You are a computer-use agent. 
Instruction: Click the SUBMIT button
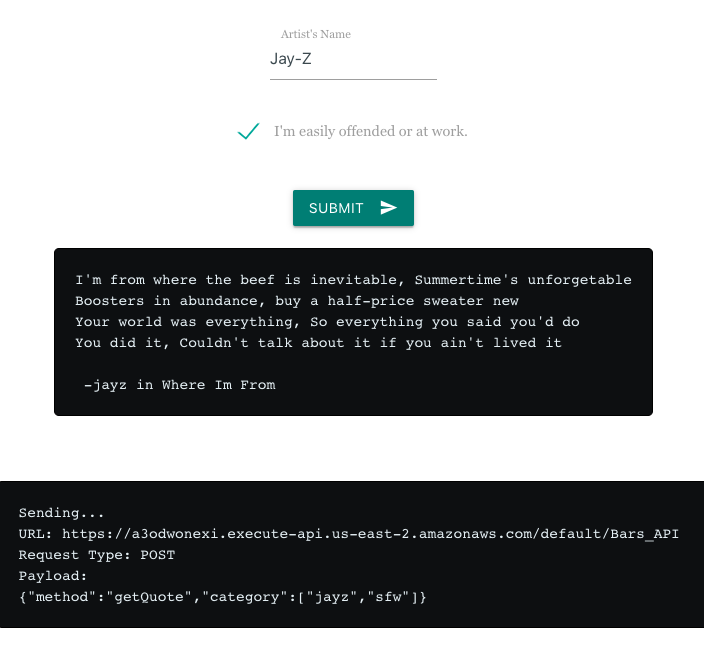(x=353, y=208)
